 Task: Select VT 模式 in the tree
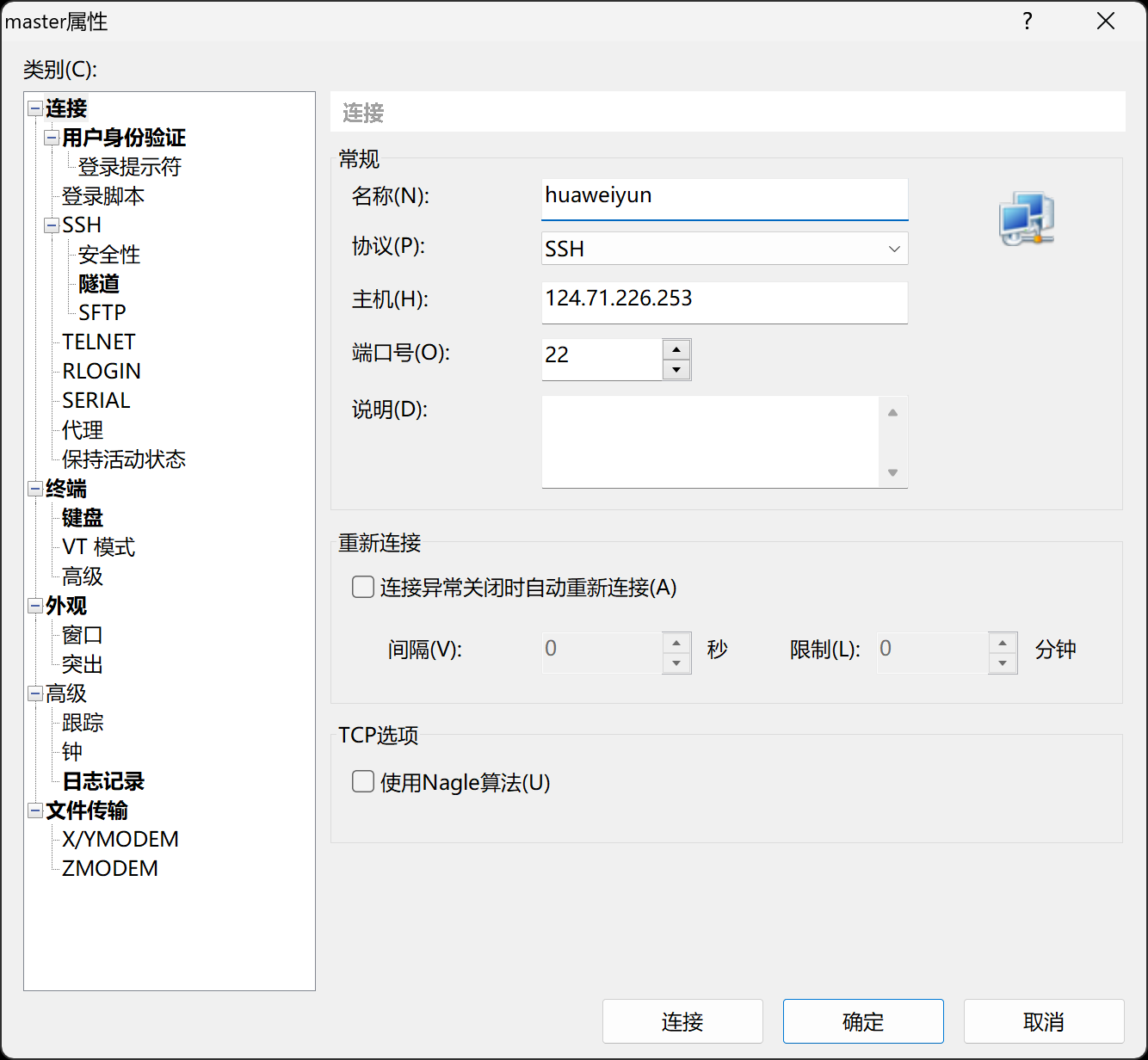coord(99,547)
